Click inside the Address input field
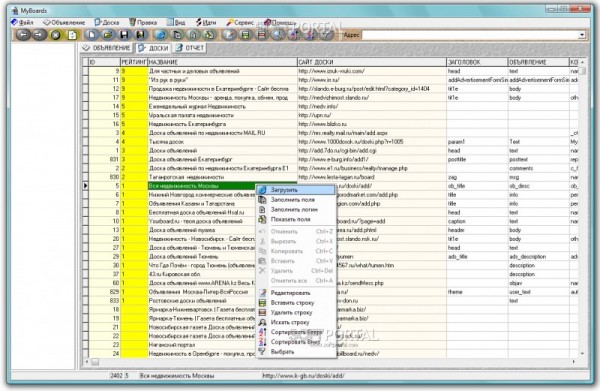 coord(470,35)
